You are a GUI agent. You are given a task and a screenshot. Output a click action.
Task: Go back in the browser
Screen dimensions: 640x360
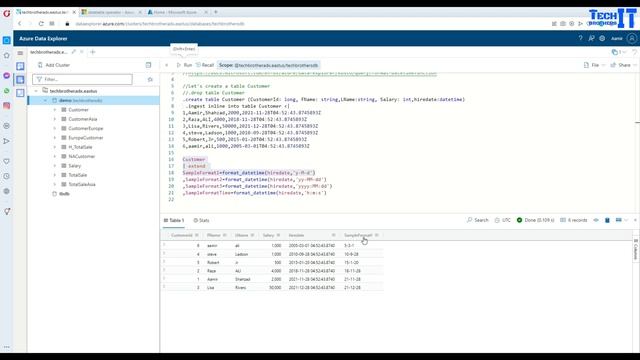point(19,24)
